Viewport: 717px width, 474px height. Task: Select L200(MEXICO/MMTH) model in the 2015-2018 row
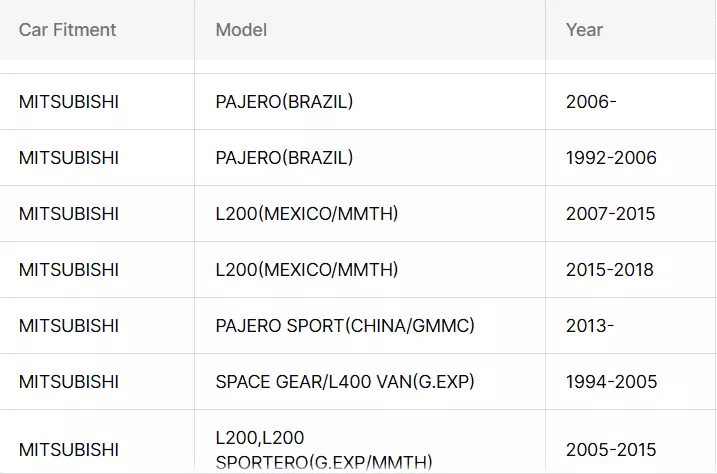point(307,270)
